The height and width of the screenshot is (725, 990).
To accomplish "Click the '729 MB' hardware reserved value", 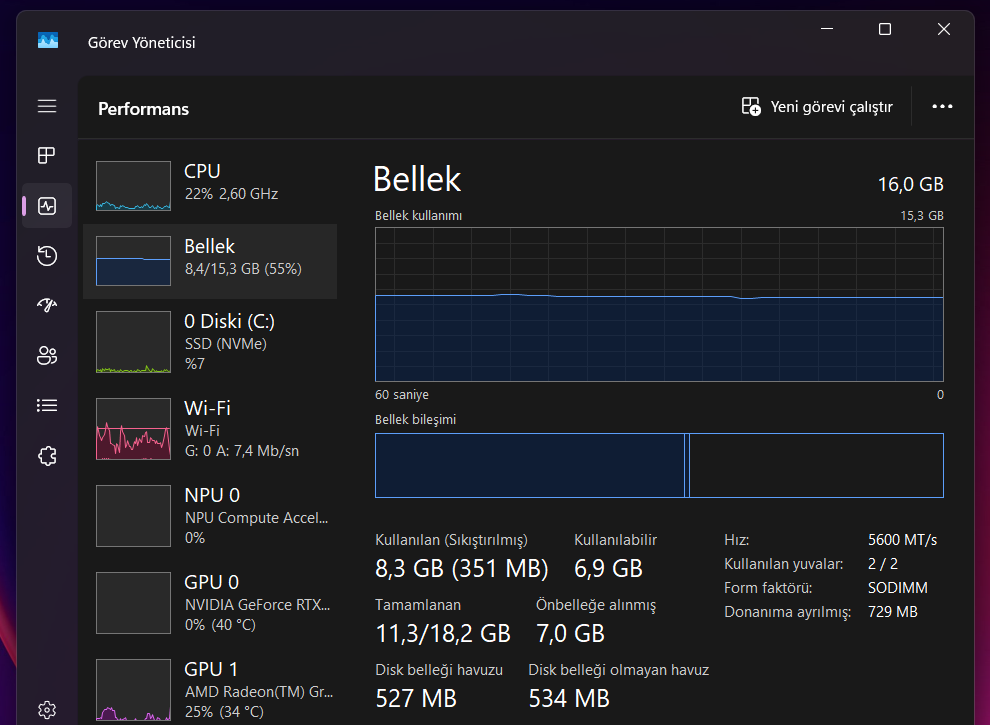I will (892, 612).
